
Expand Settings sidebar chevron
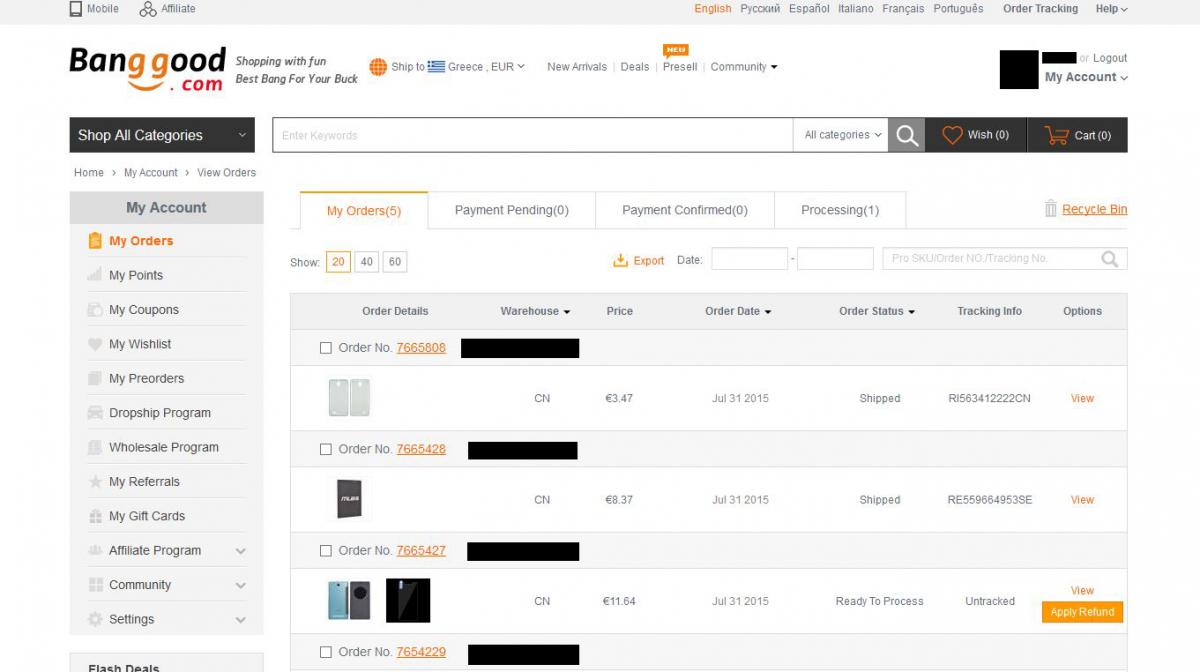[240, 620]
